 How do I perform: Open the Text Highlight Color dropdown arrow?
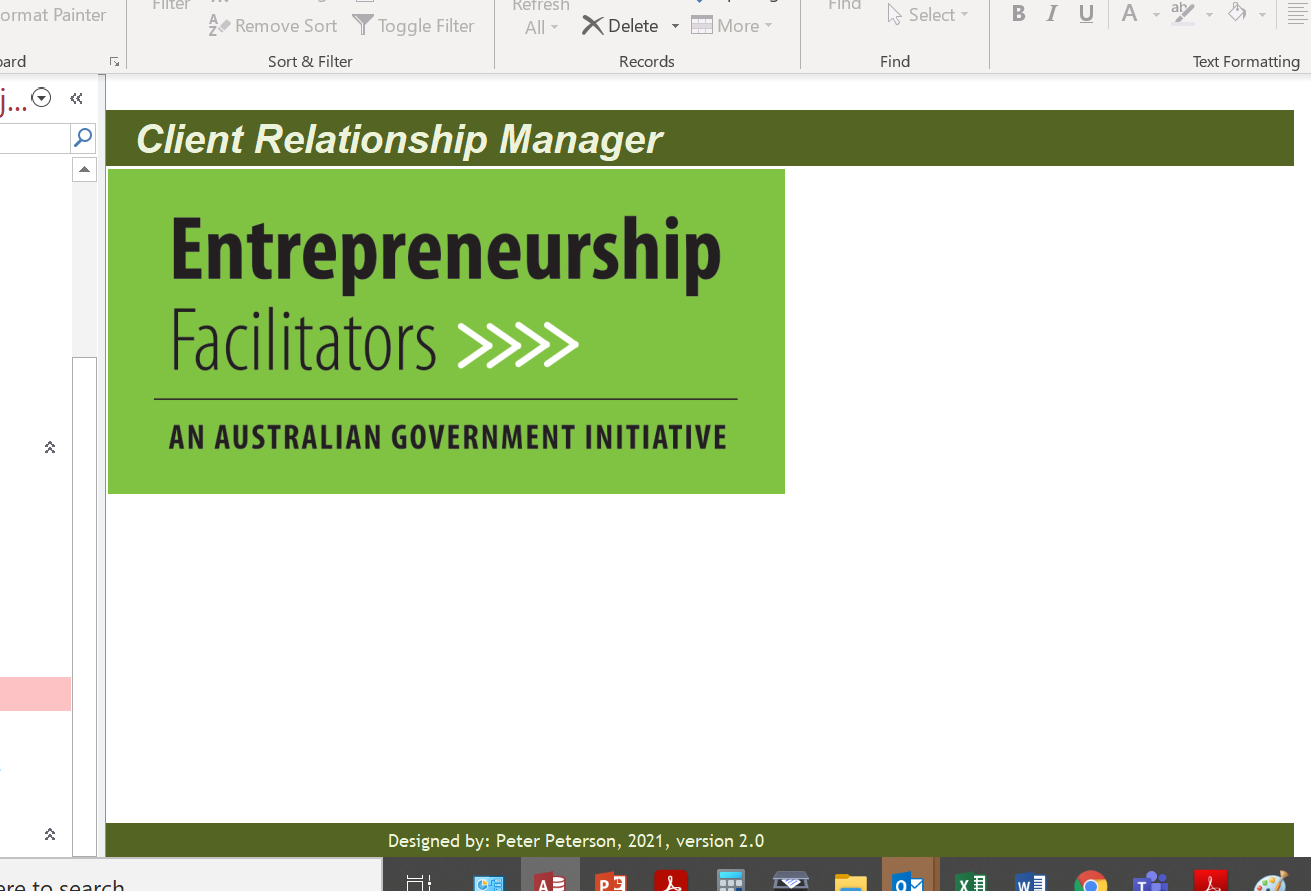click(x=1209, y=15)
